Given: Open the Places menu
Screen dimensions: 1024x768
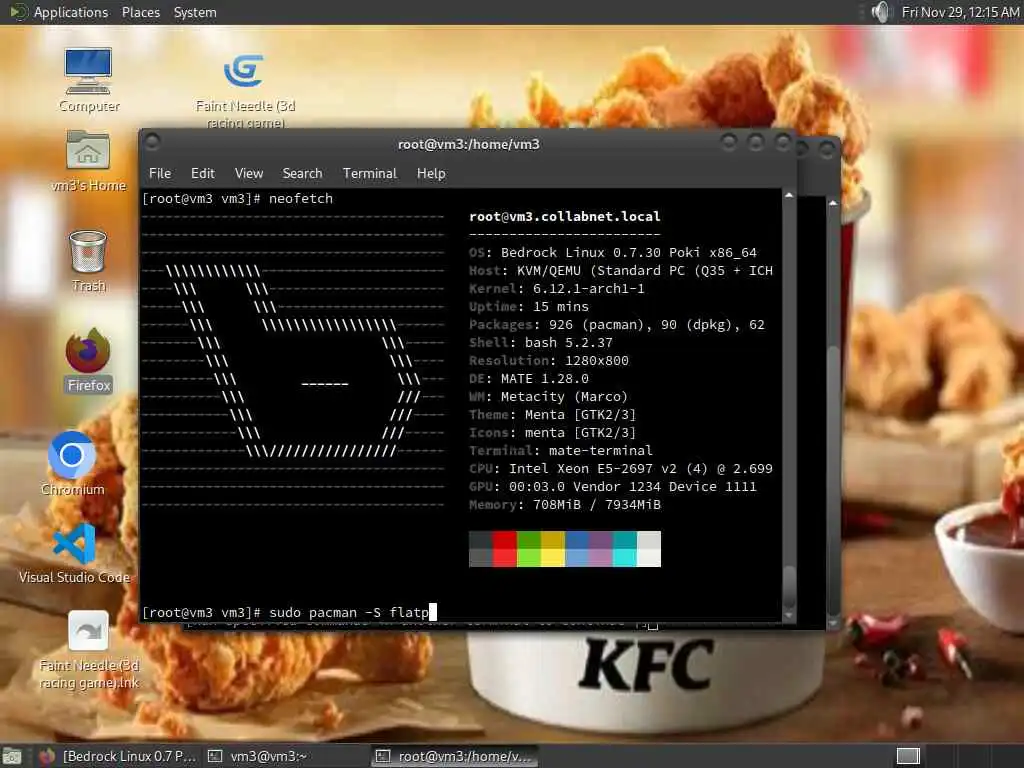Looking at the screenshot, I should 140,12.
